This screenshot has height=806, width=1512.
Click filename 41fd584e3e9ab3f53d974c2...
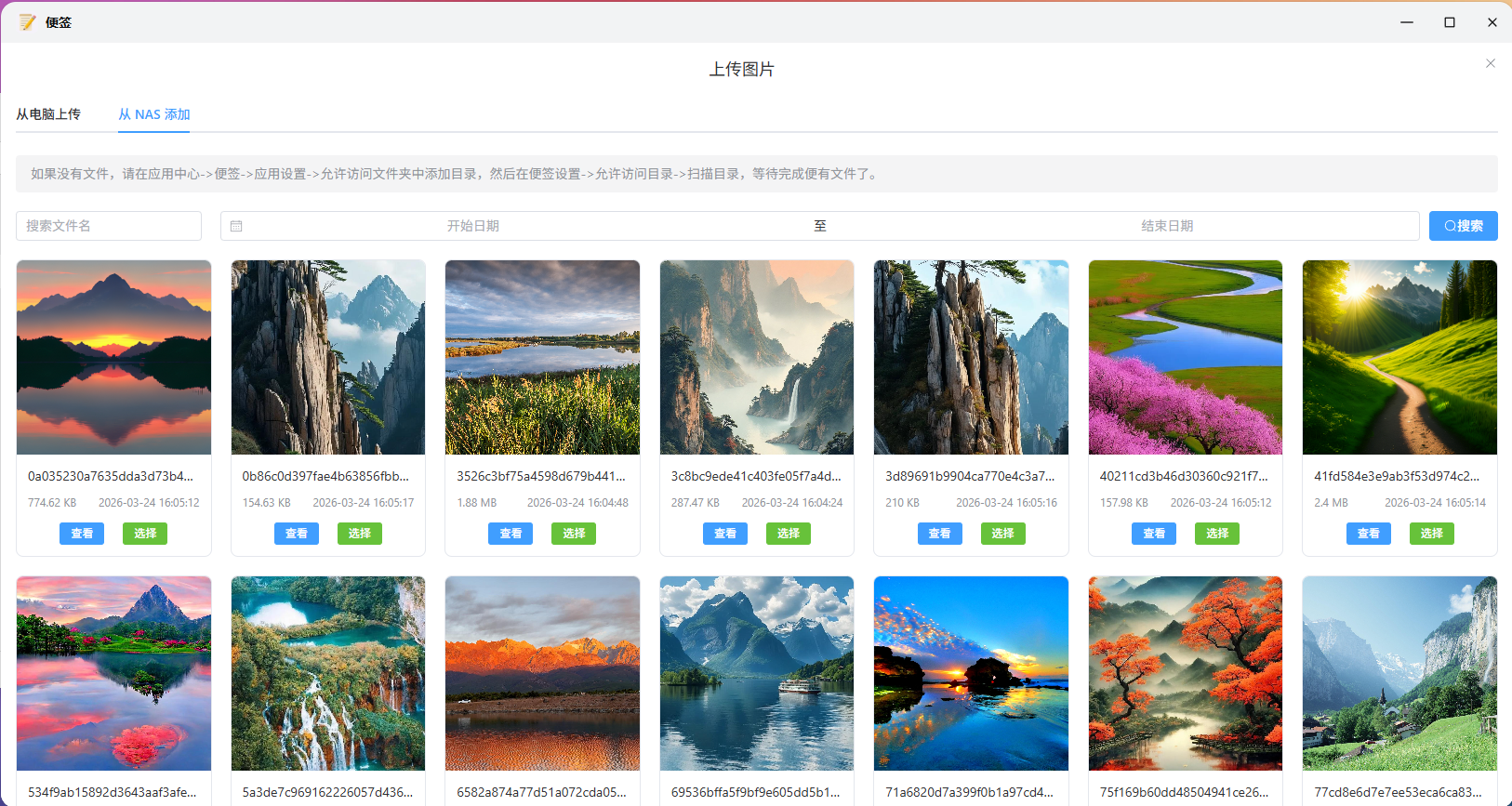(1397, 476)
